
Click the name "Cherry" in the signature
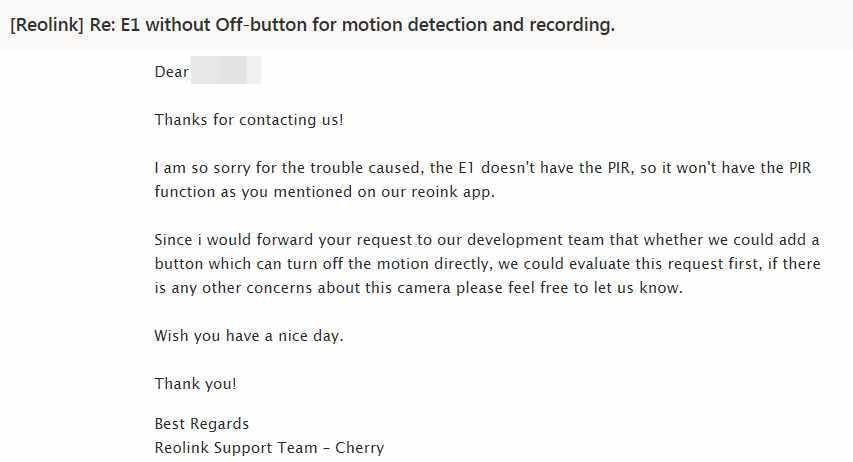(x=359, y=448)
